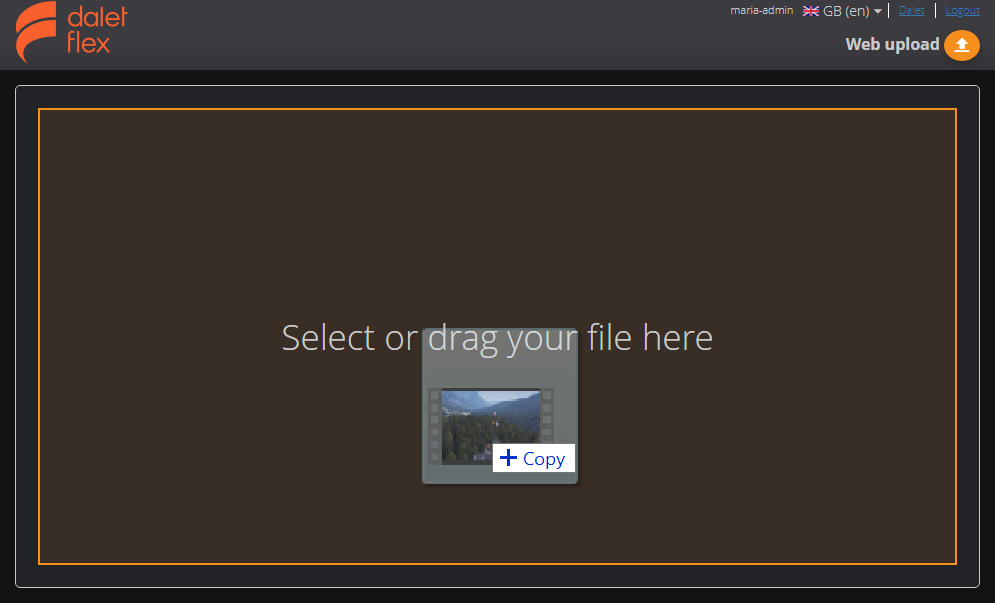The width and height of the screenshot is (995, 603).
Task: Open the GB (en) language dropdown
Action: point(842,10)
